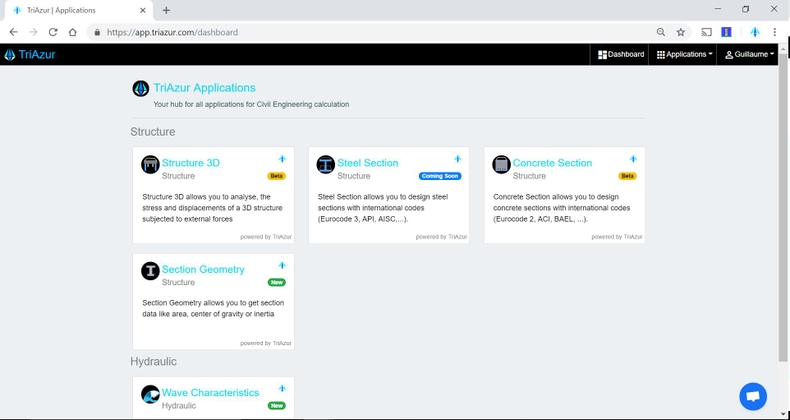Click the Concrete Section round icon
The width and height of the screenshot is (790, 420).
[x=501, y=164]
